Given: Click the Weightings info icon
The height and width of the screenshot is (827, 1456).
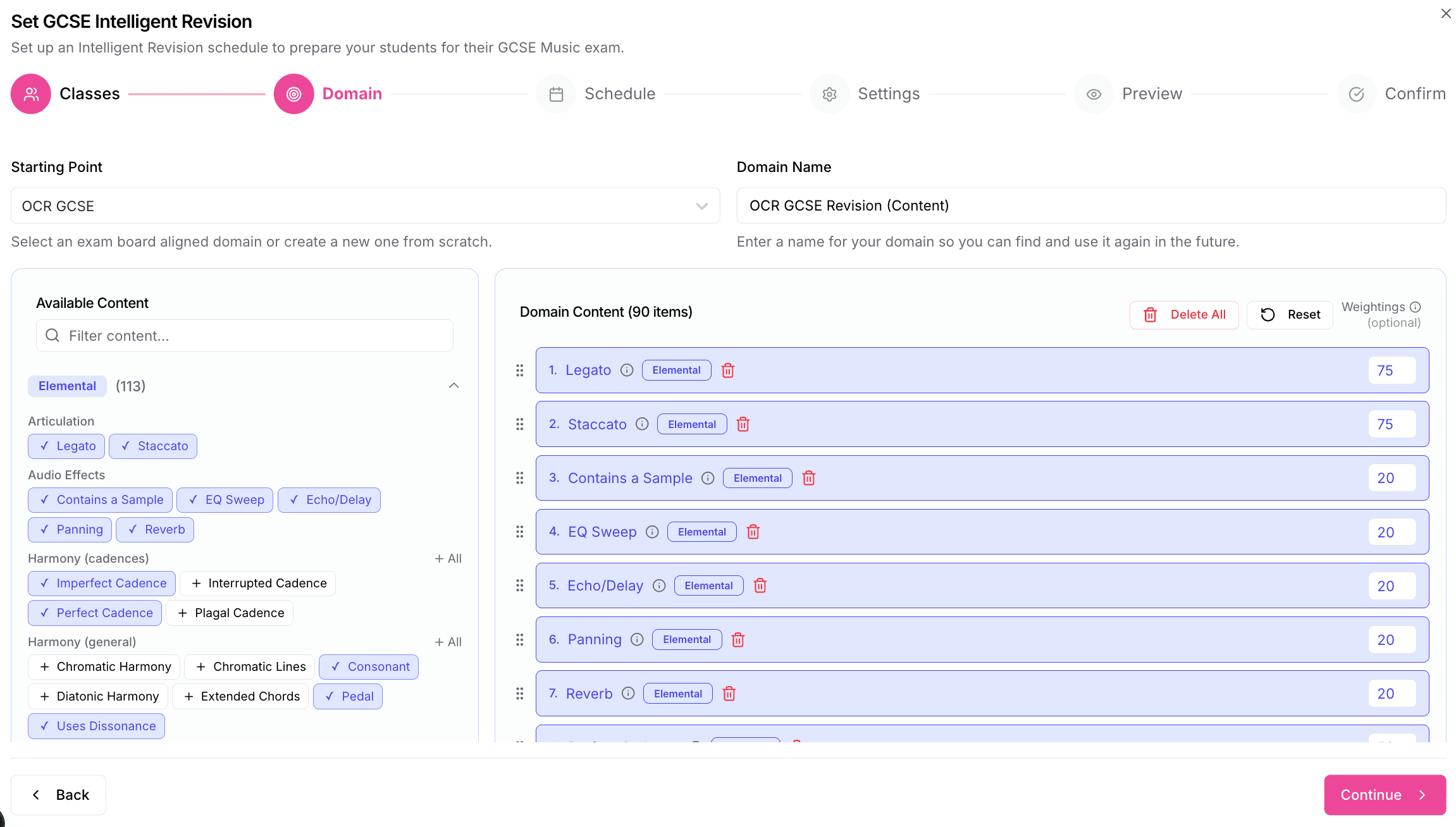Looking at the screenshot, I should pos(1416,307).
